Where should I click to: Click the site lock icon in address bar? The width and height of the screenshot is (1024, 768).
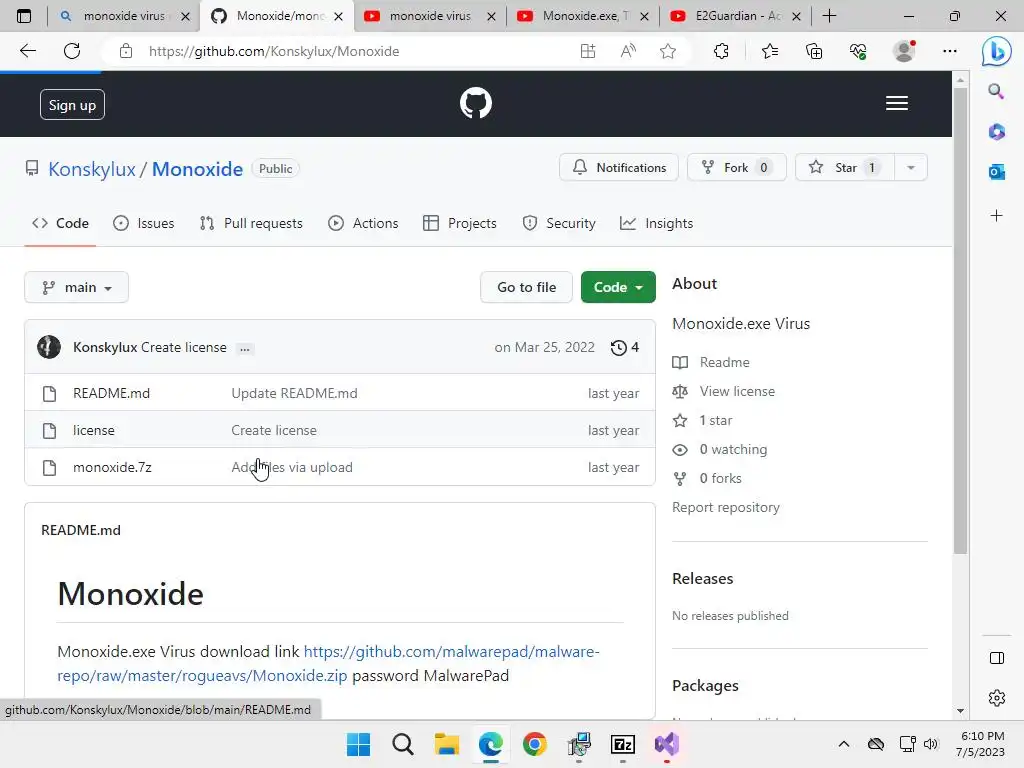click(x=126, y=51)
